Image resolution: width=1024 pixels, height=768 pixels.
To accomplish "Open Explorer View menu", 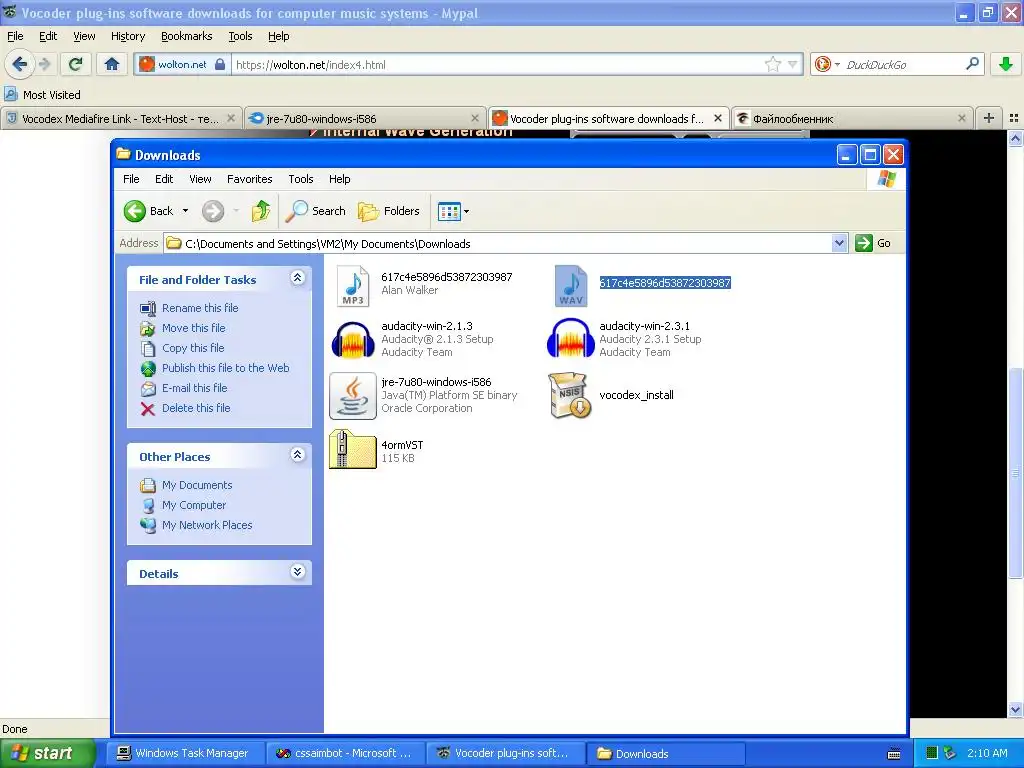I will 200,179.
